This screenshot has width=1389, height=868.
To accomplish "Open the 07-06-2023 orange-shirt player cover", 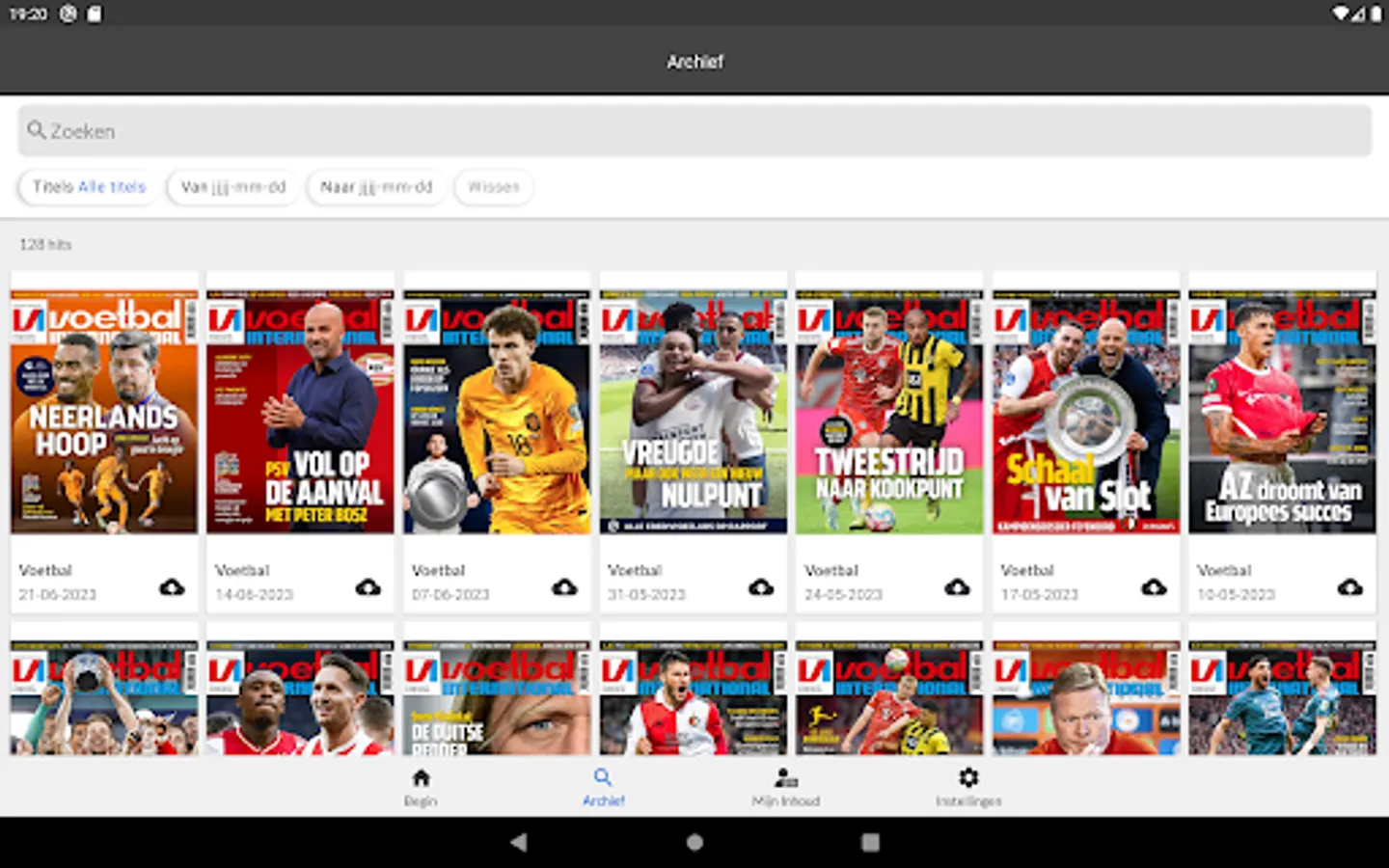I will (497, 412).
